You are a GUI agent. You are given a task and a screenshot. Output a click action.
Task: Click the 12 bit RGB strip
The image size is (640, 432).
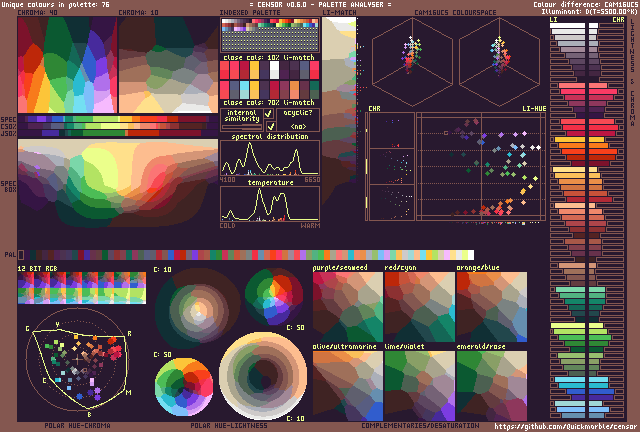[81, 289]
